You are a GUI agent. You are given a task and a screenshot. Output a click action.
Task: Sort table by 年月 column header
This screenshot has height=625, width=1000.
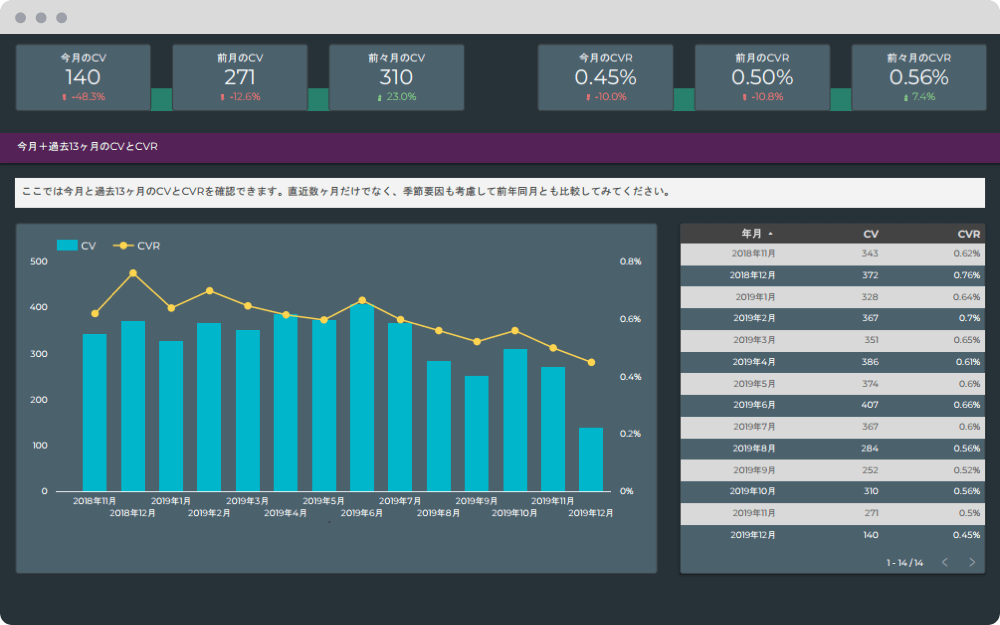750,234
